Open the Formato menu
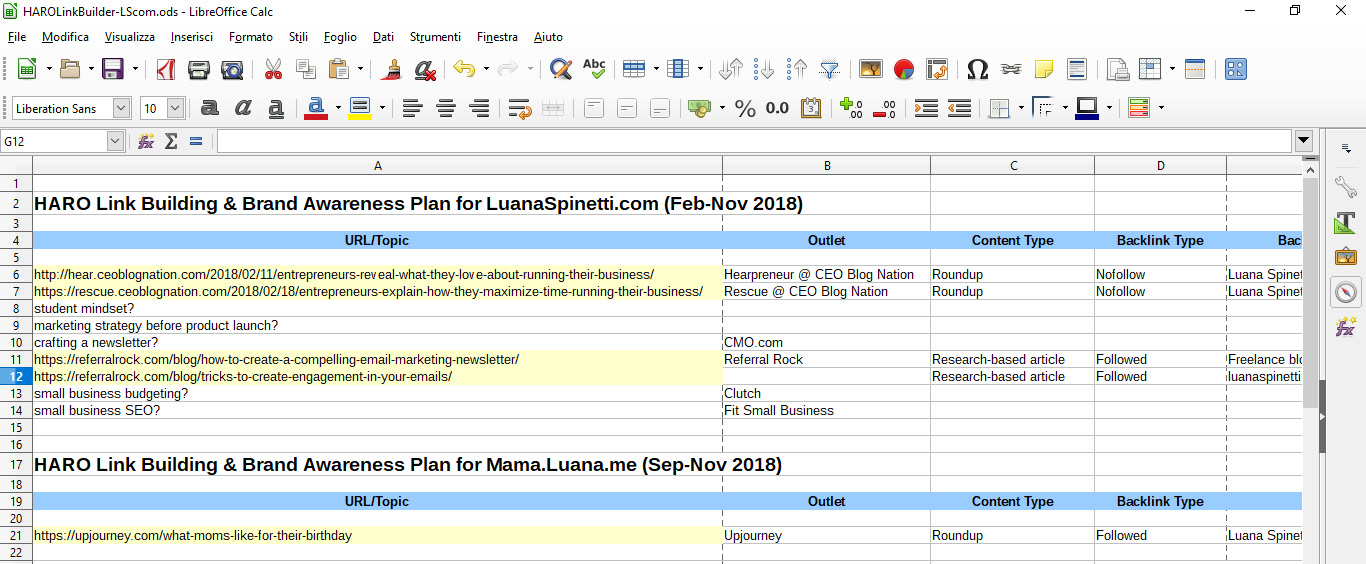 pos(250,37)
